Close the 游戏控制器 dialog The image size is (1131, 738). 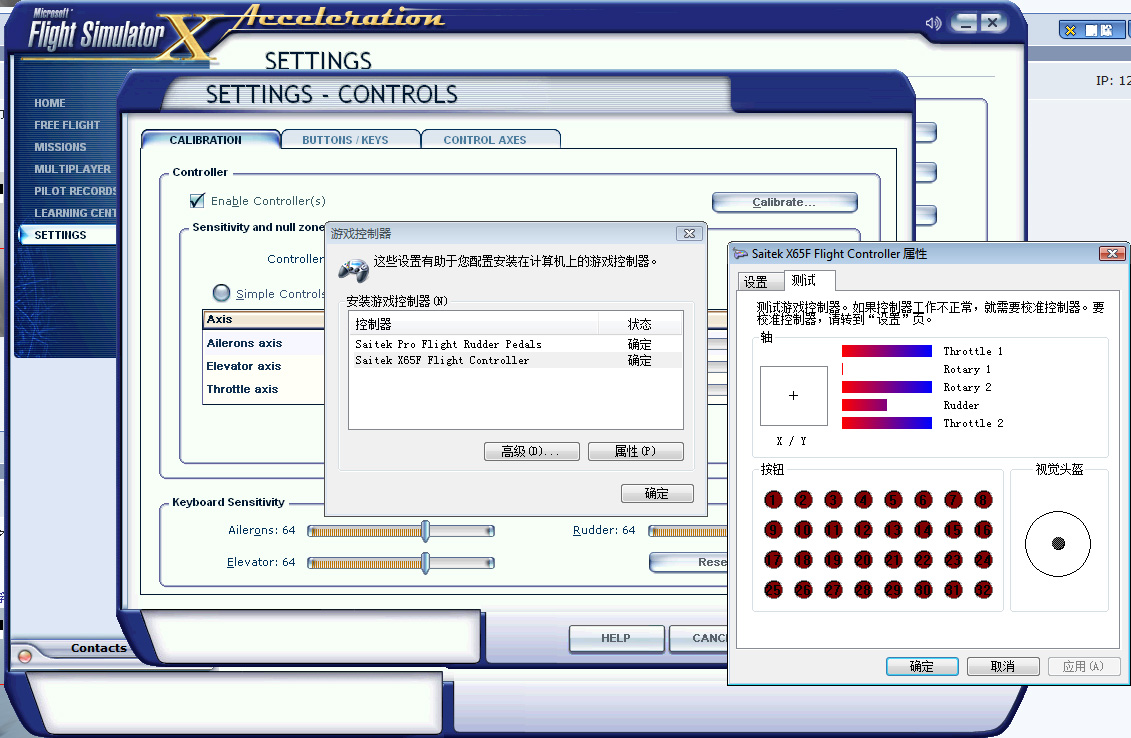(x=689, y=234)
